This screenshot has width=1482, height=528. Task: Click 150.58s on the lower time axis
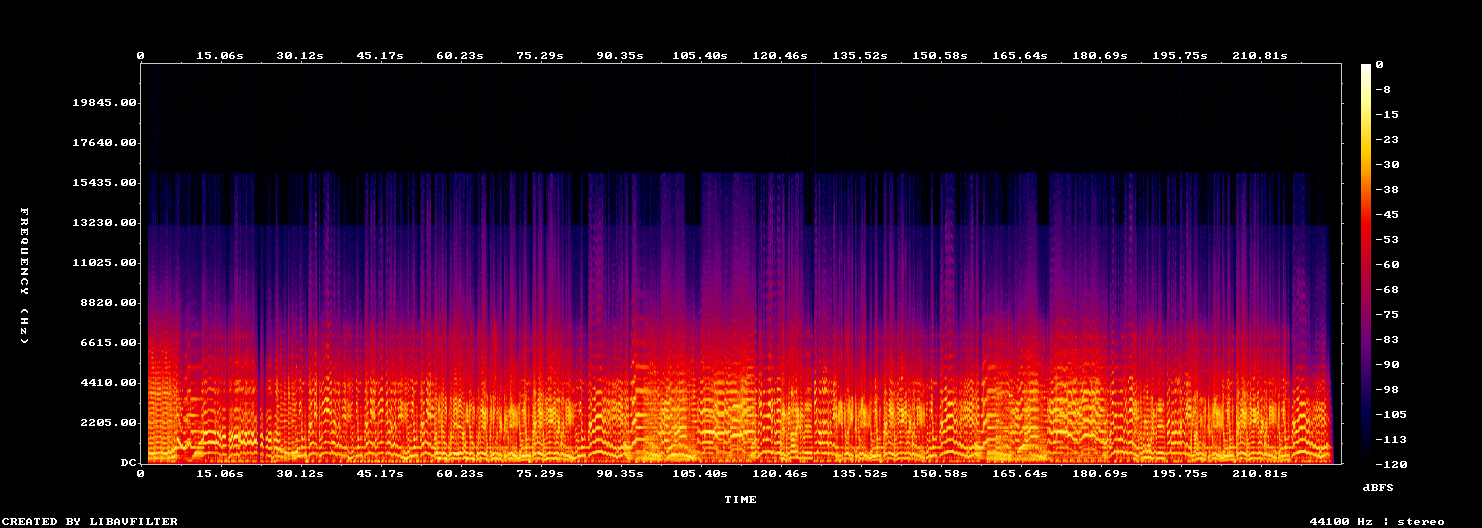click(940, 473)
